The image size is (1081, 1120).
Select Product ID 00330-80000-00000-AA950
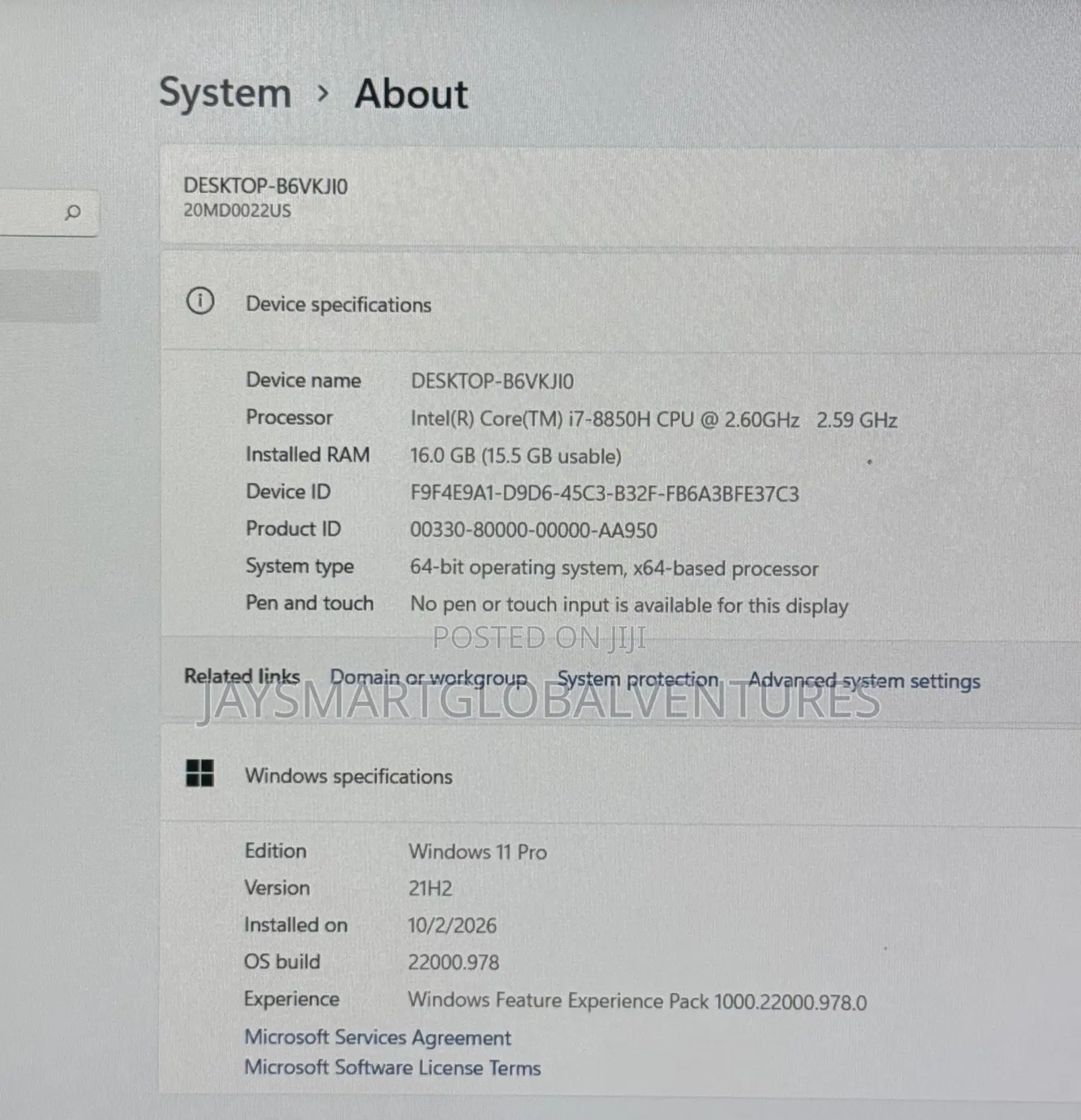[x=534, y=530]
